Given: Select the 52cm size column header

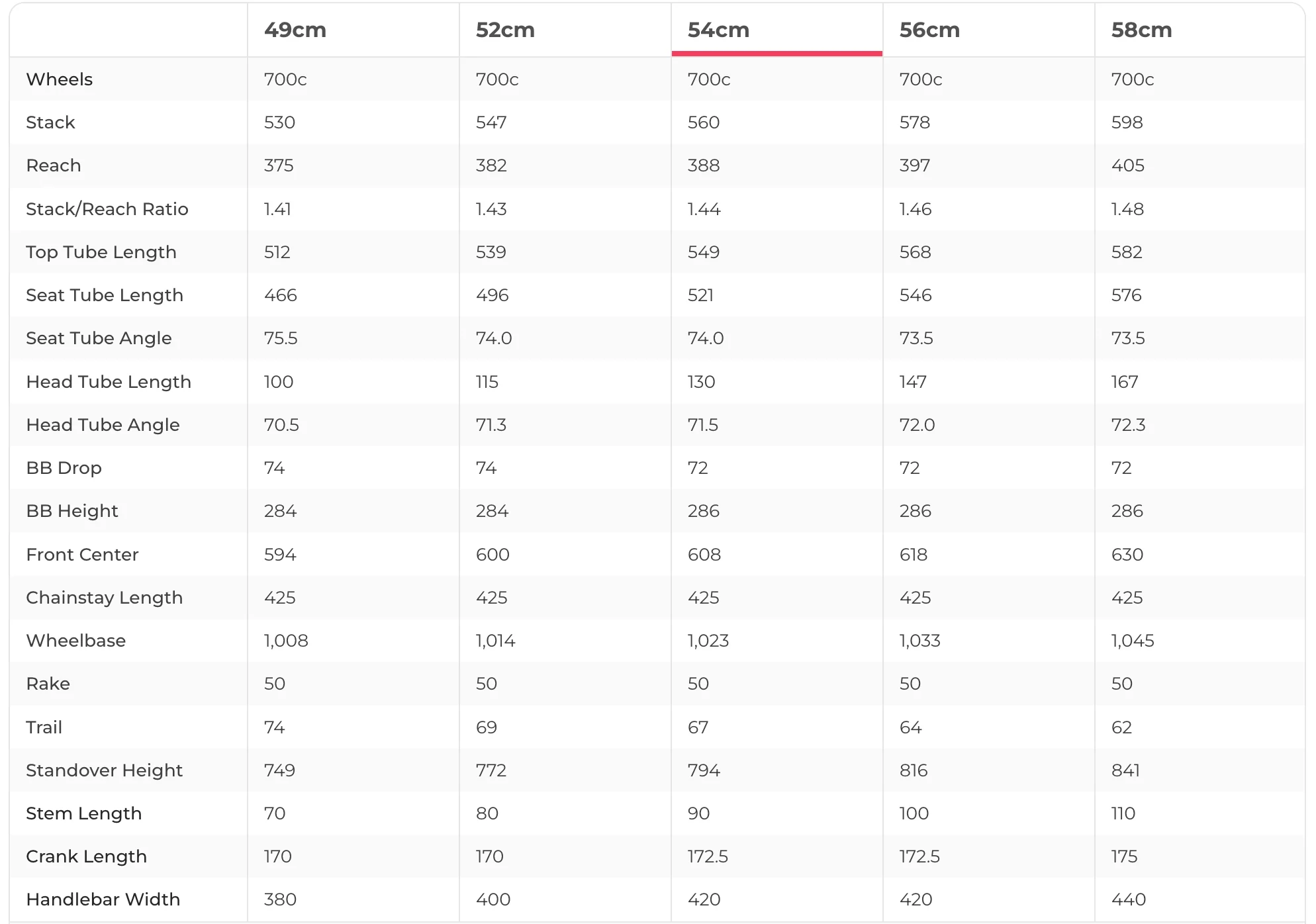Looking at the screenshot, I should pyautogui.click(x=505, y=30).
